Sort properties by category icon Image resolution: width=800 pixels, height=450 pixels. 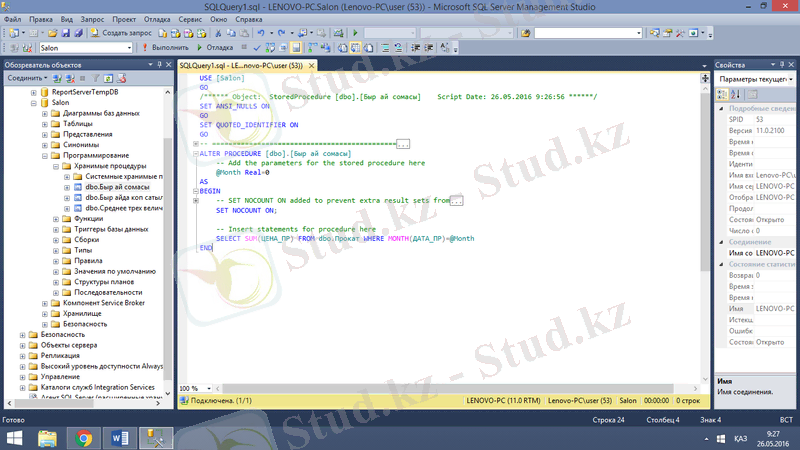(722, 94)
